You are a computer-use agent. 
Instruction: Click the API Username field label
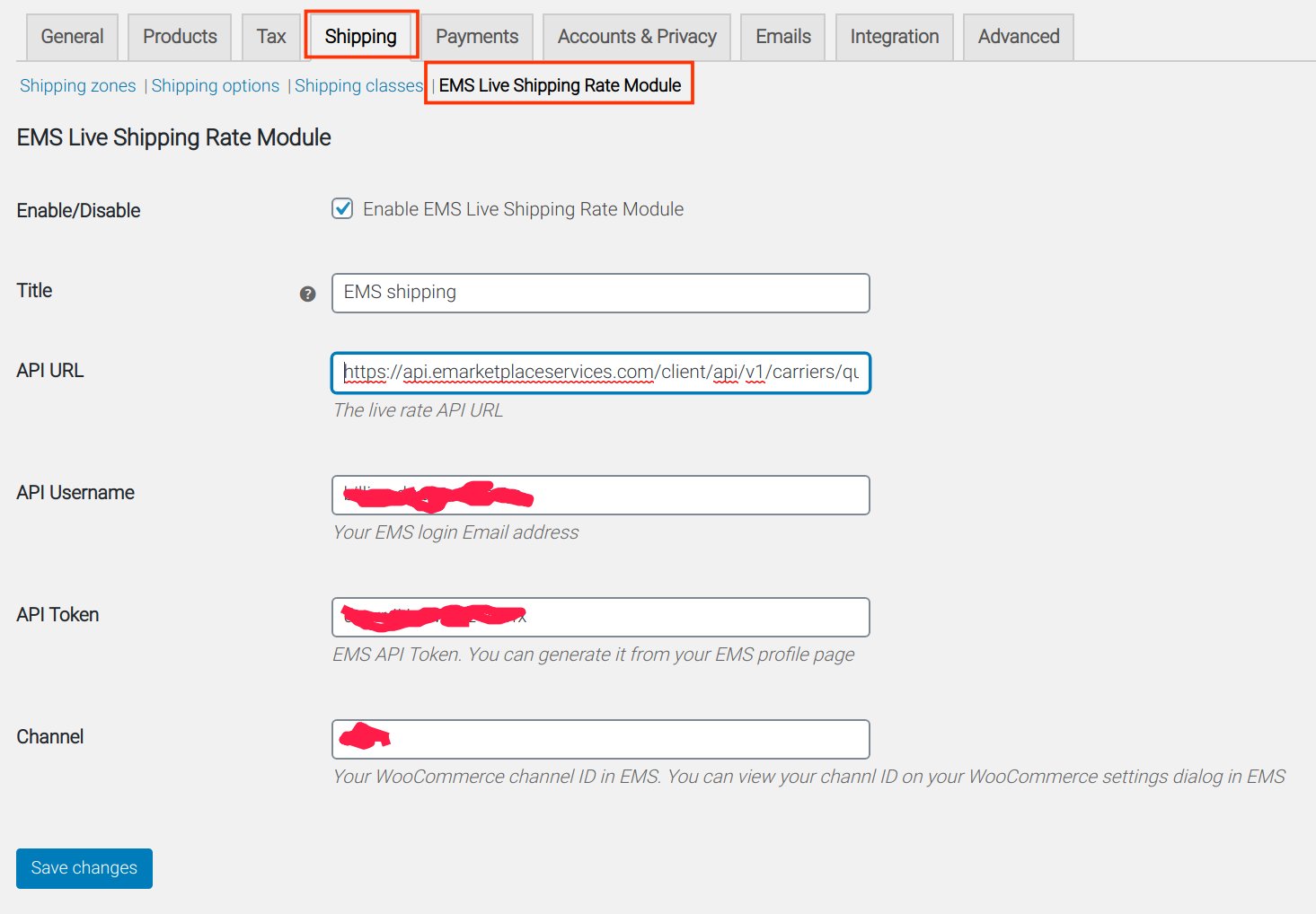pos(75,492)
